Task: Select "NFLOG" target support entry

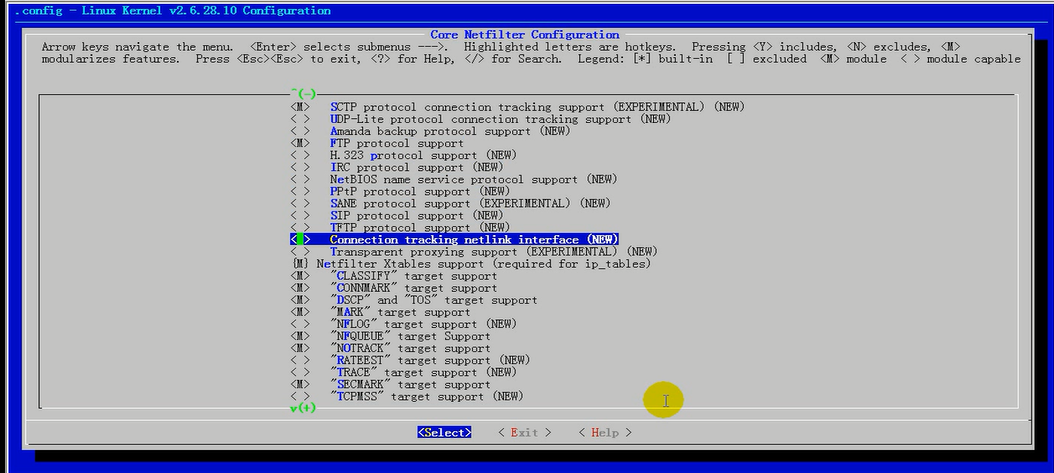Action: click(x=423, y=325)
